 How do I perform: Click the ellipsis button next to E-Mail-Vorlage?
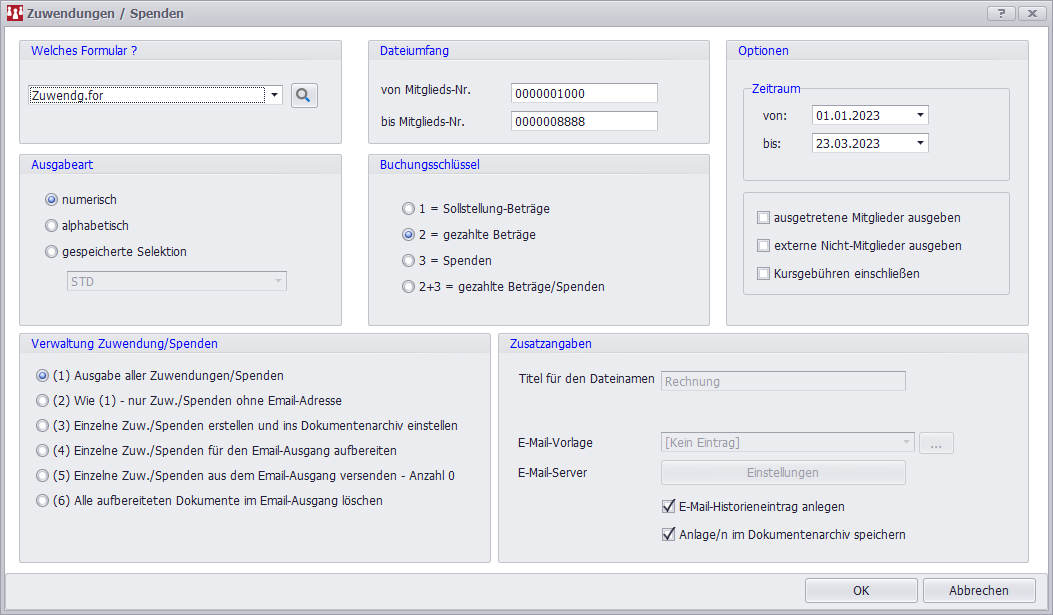pos(936,443)
